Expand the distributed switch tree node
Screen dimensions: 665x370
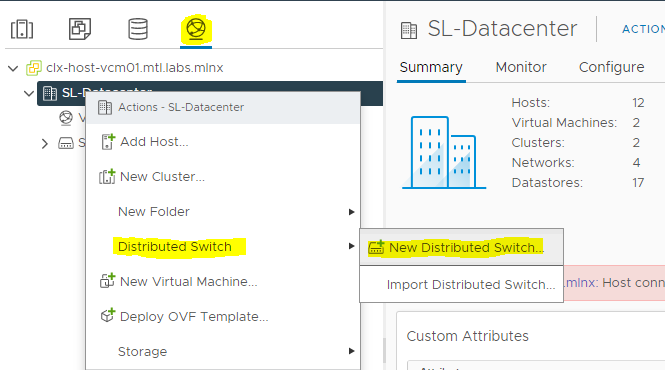click(45, 144)
